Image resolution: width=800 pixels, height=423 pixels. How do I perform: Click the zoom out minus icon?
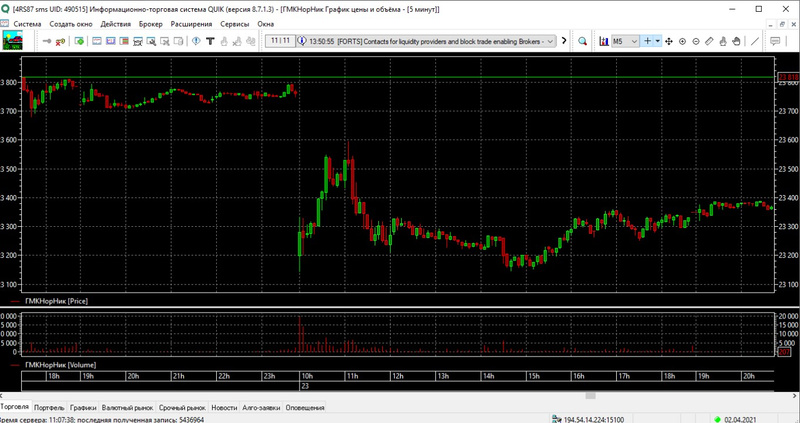point(695,41)
